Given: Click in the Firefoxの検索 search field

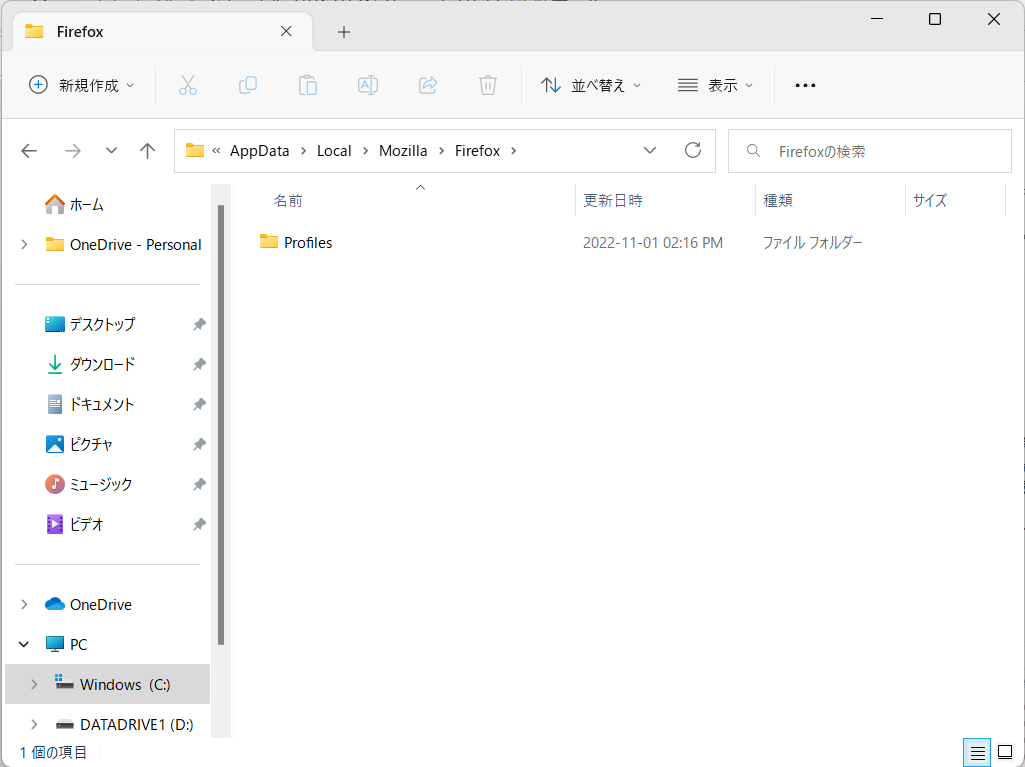Looking at the screenshot, I should coord(869,151).
